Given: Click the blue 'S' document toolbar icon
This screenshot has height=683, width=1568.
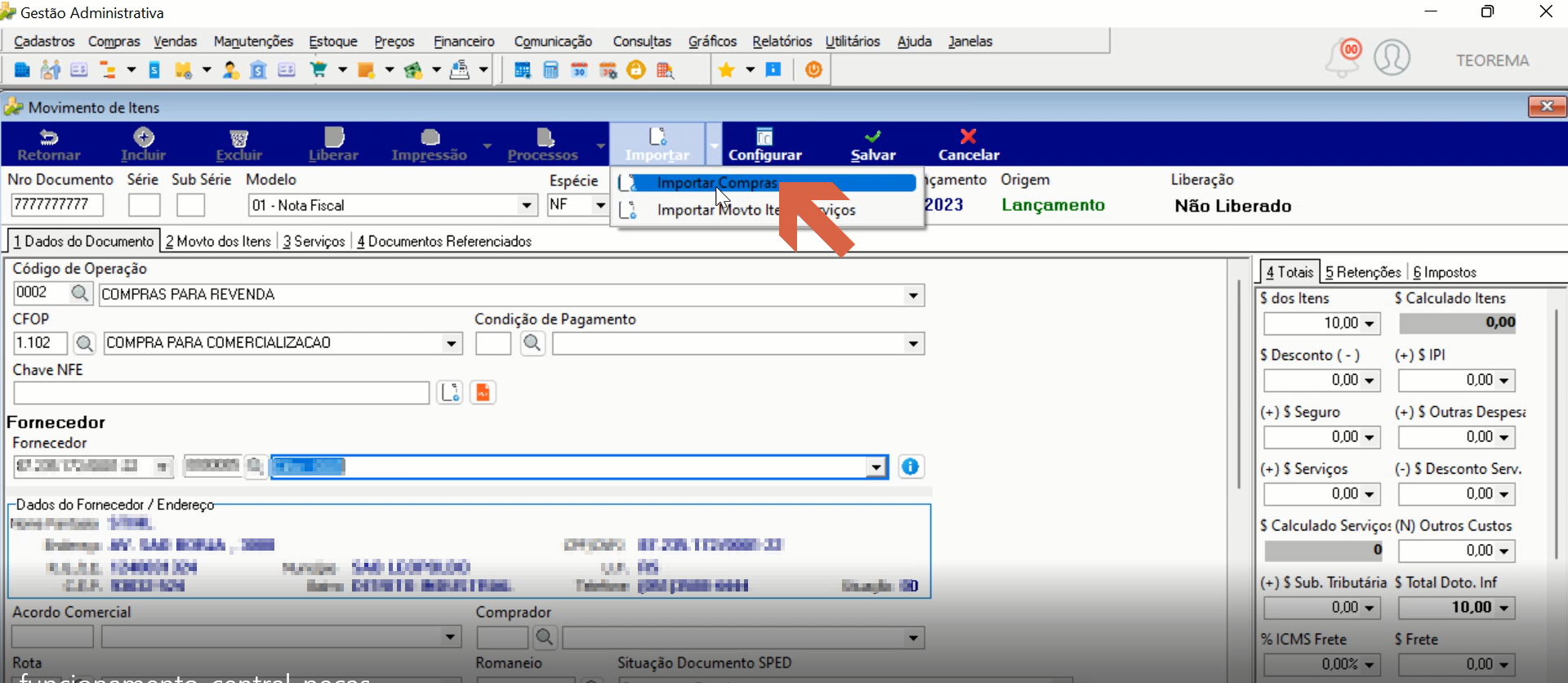Looking at the screenshot, I should [x=154, y=70].
